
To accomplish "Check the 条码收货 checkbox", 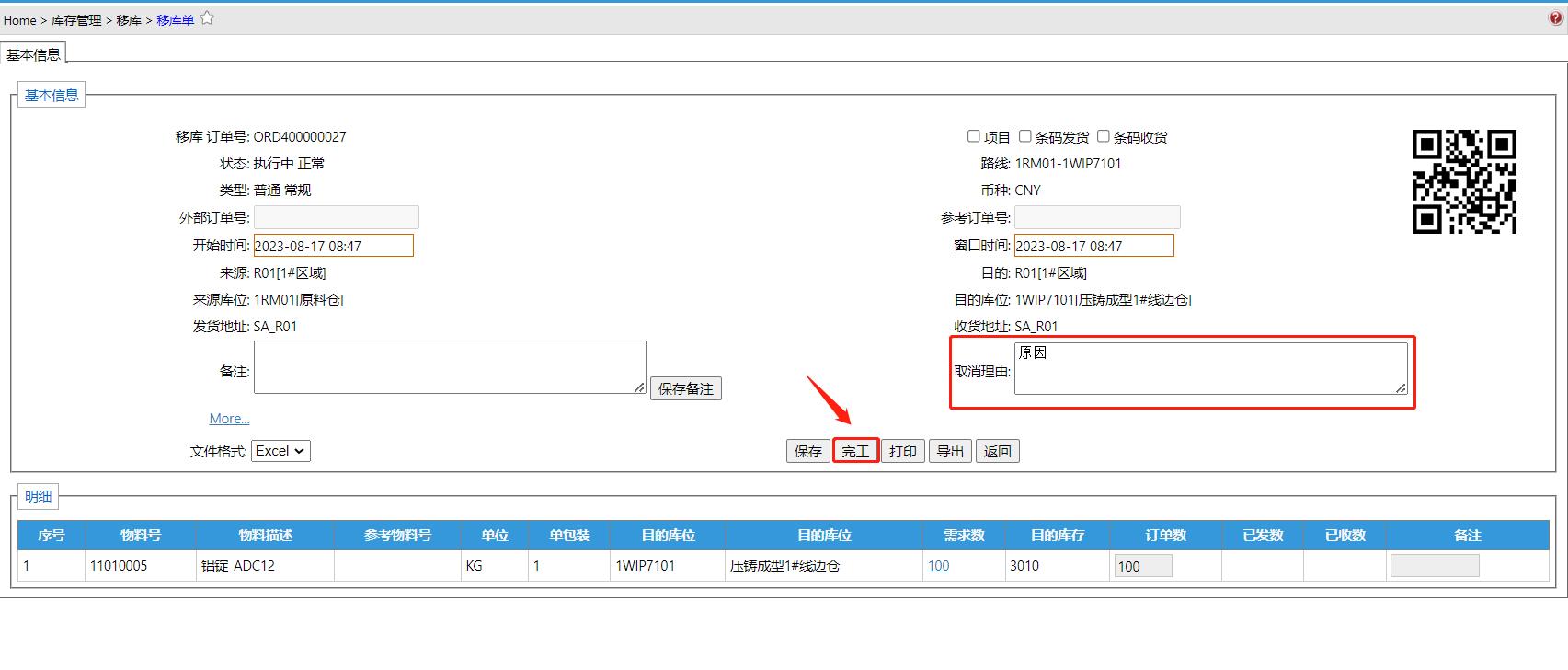I will [1104, 136].
